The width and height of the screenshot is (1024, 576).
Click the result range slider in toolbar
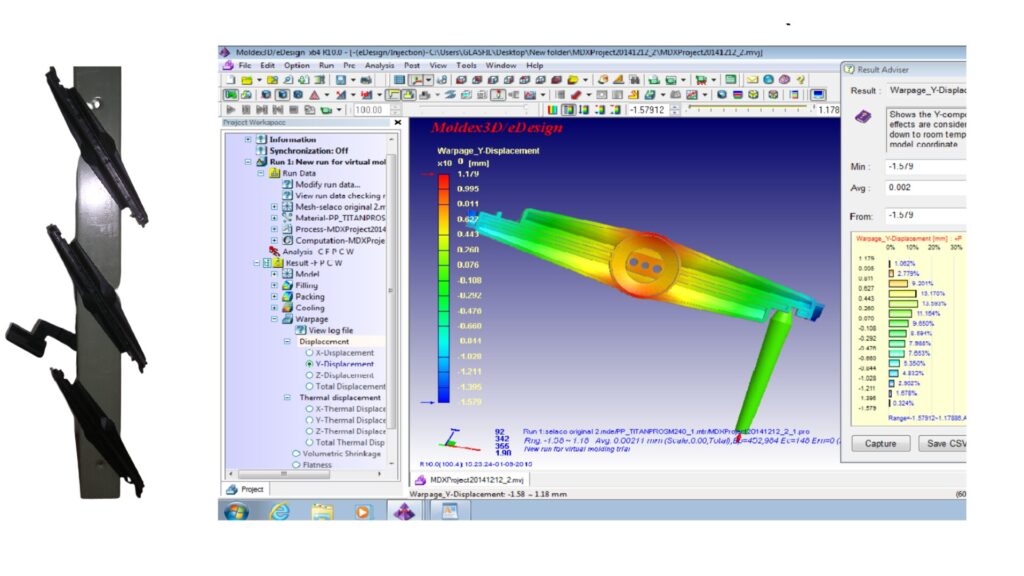click(746, 110)
